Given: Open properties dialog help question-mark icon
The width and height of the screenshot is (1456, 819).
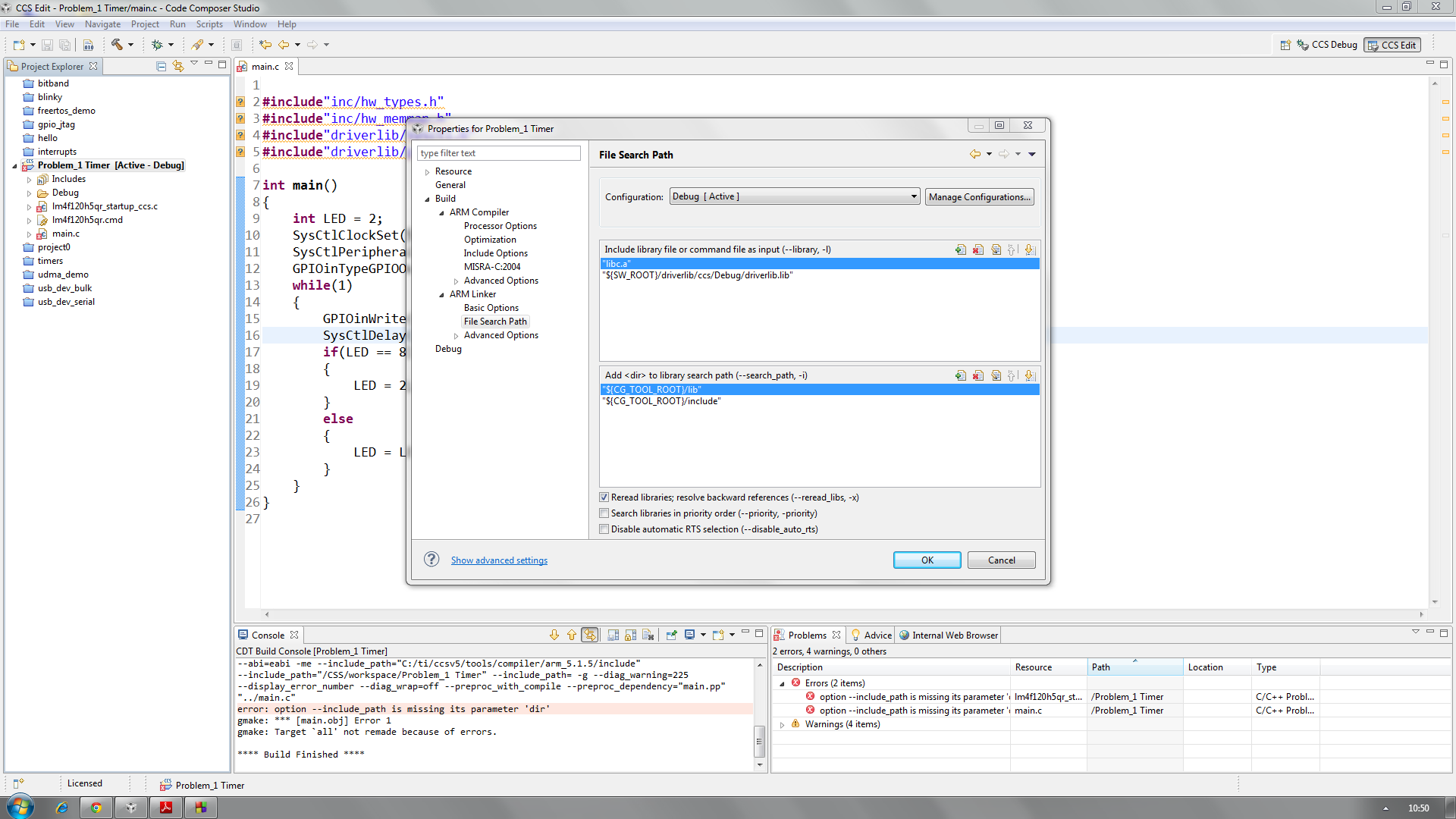Looking at the screenshot, I should 431,560.
